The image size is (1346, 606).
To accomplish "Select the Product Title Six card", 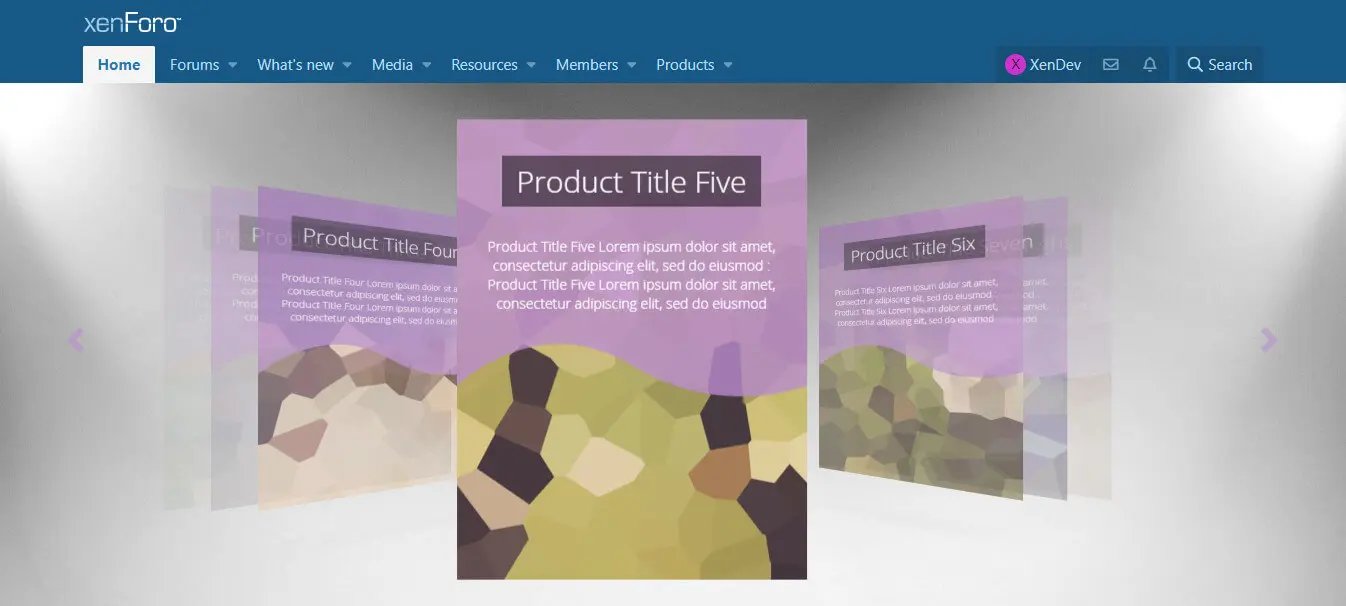I will coord(920,348).
